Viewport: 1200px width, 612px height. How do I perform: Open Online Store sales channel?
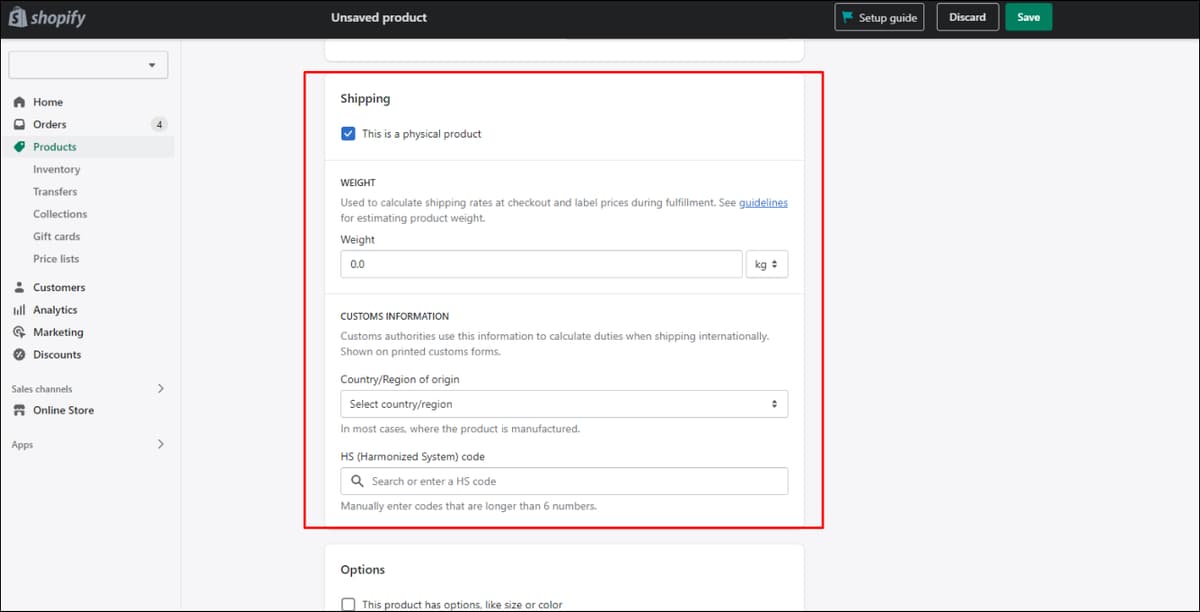[x=63, y=410]
